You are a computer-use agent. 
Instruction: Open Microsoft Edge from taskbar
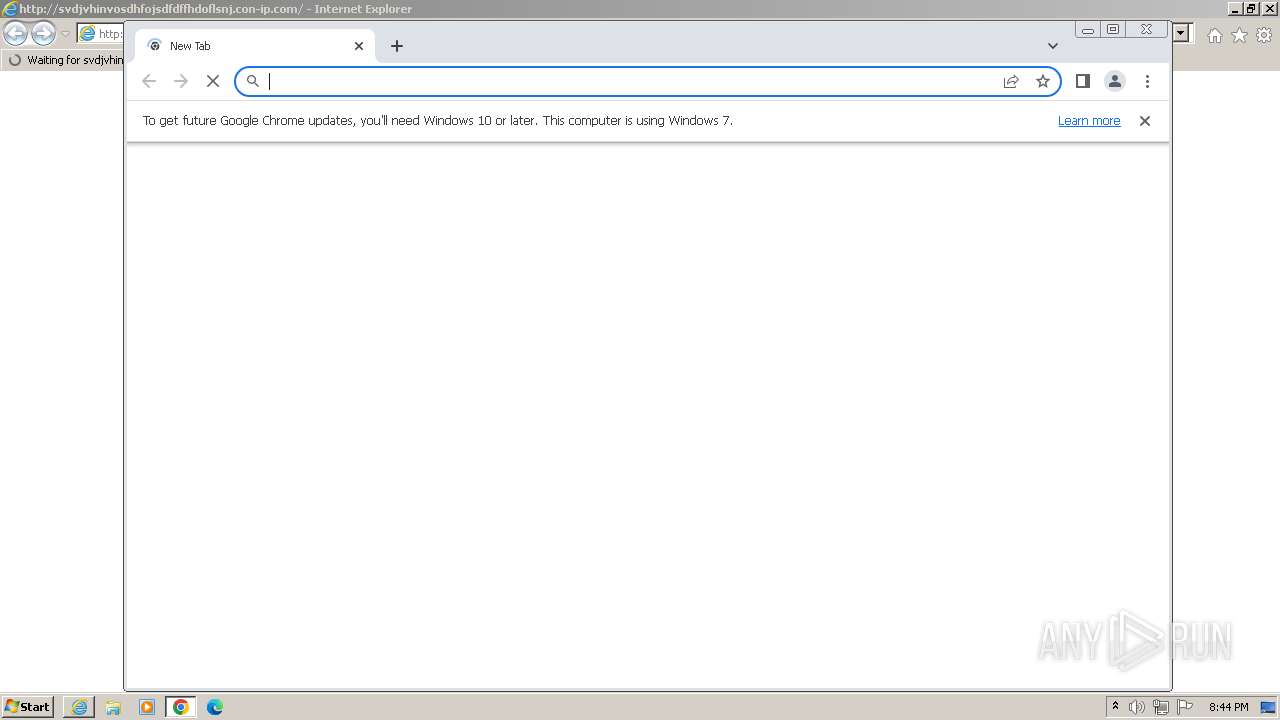215,707
